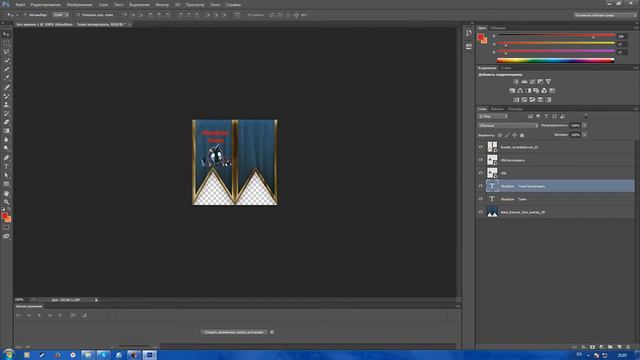
Task: Open the Окно menu
Action: click(x=215, y=4)
